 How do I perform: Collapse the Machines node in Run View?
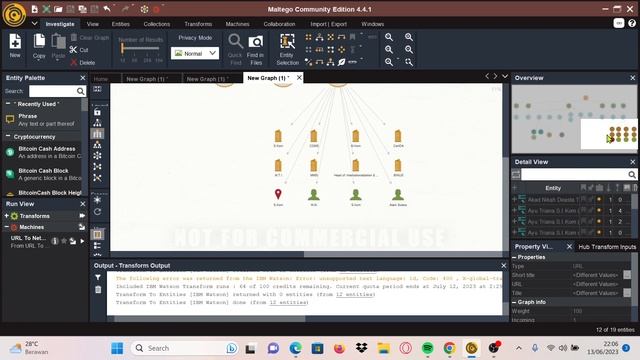[7, 227]
